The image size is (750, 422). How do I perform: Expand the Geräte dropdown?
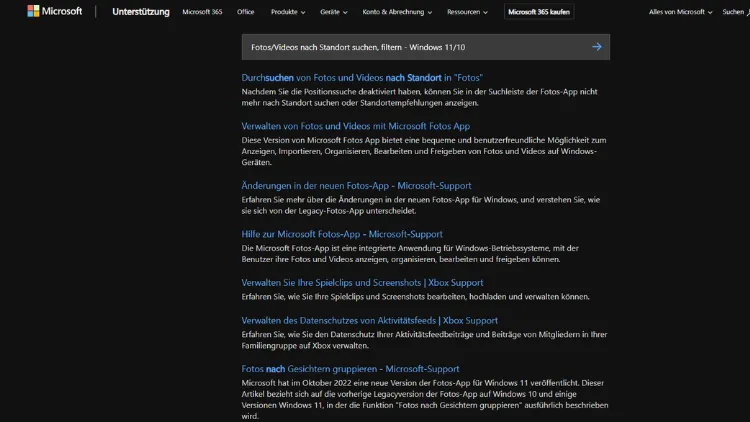click(x=334, y=12)
